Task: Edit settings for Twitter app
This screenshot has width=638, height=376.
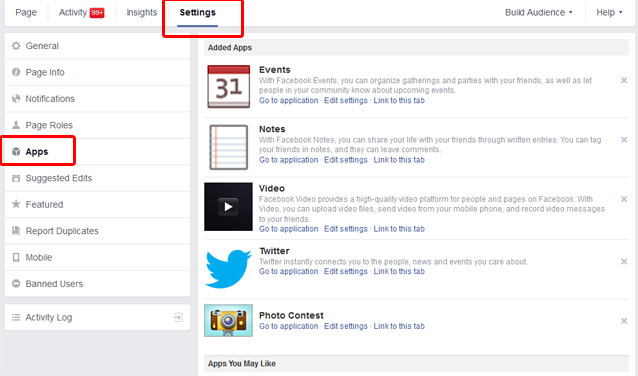Action: tap(346, 271)
